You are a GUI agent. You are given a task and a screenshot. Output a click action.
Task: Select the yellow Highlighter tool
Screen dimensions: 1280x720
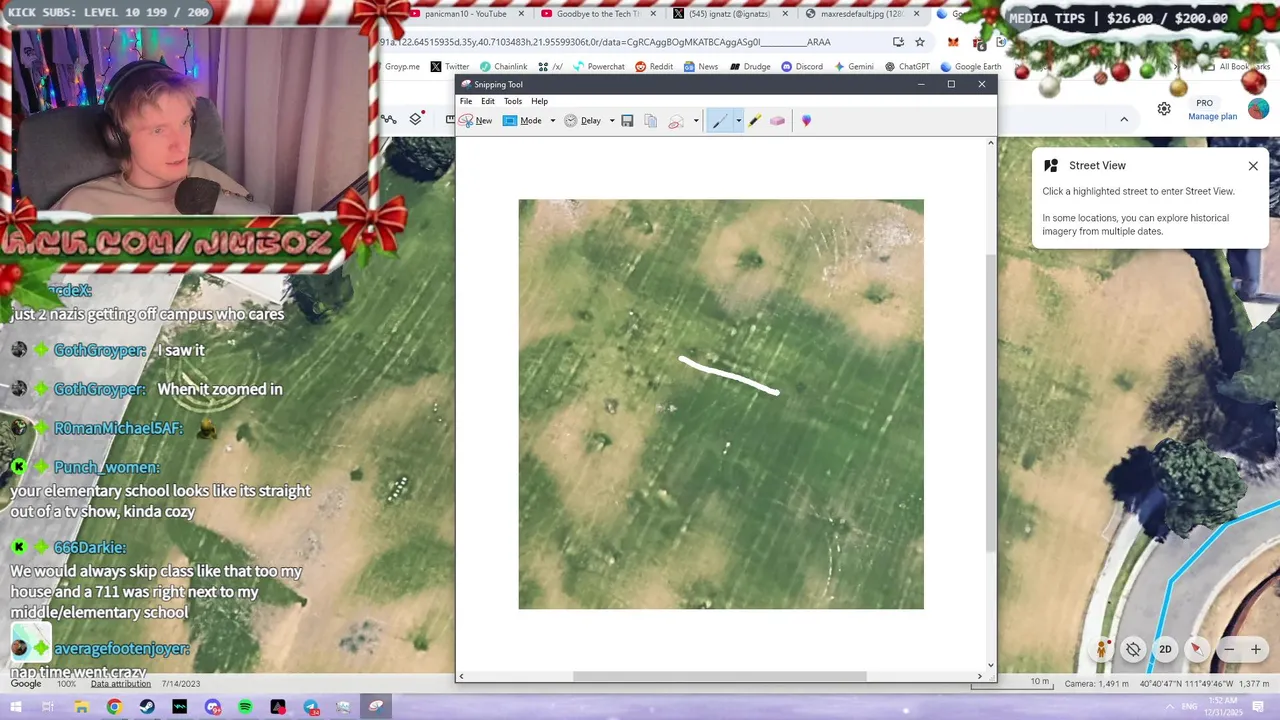(755, 121)
